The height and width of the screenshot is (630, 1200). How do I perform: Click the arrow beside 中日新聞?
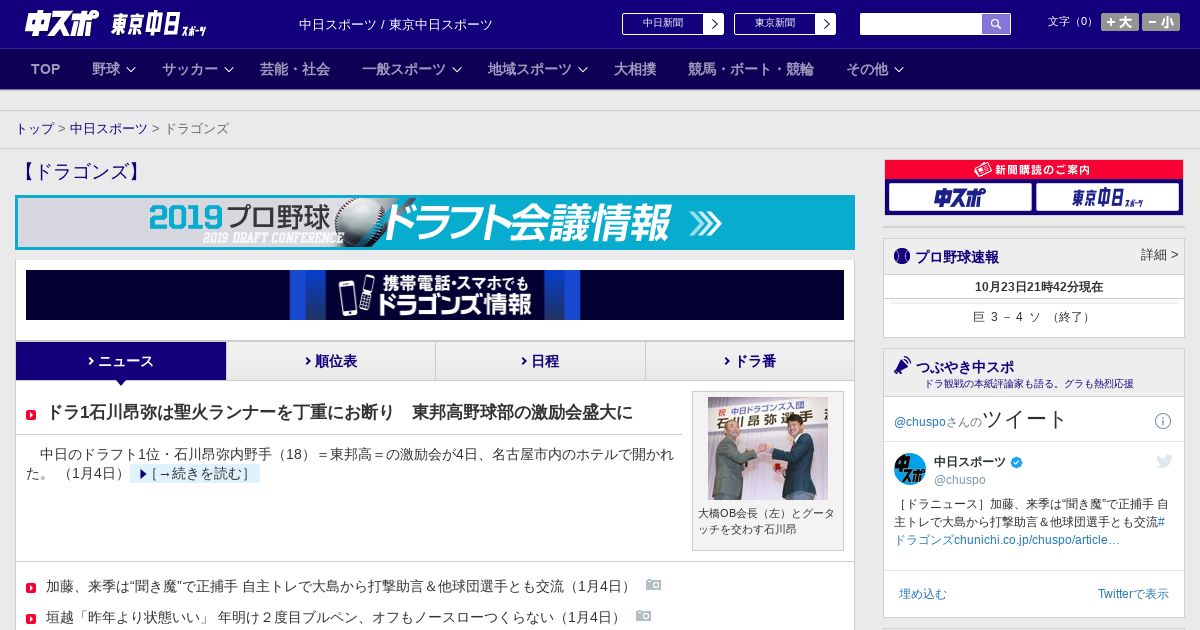[x=714, y=24]
